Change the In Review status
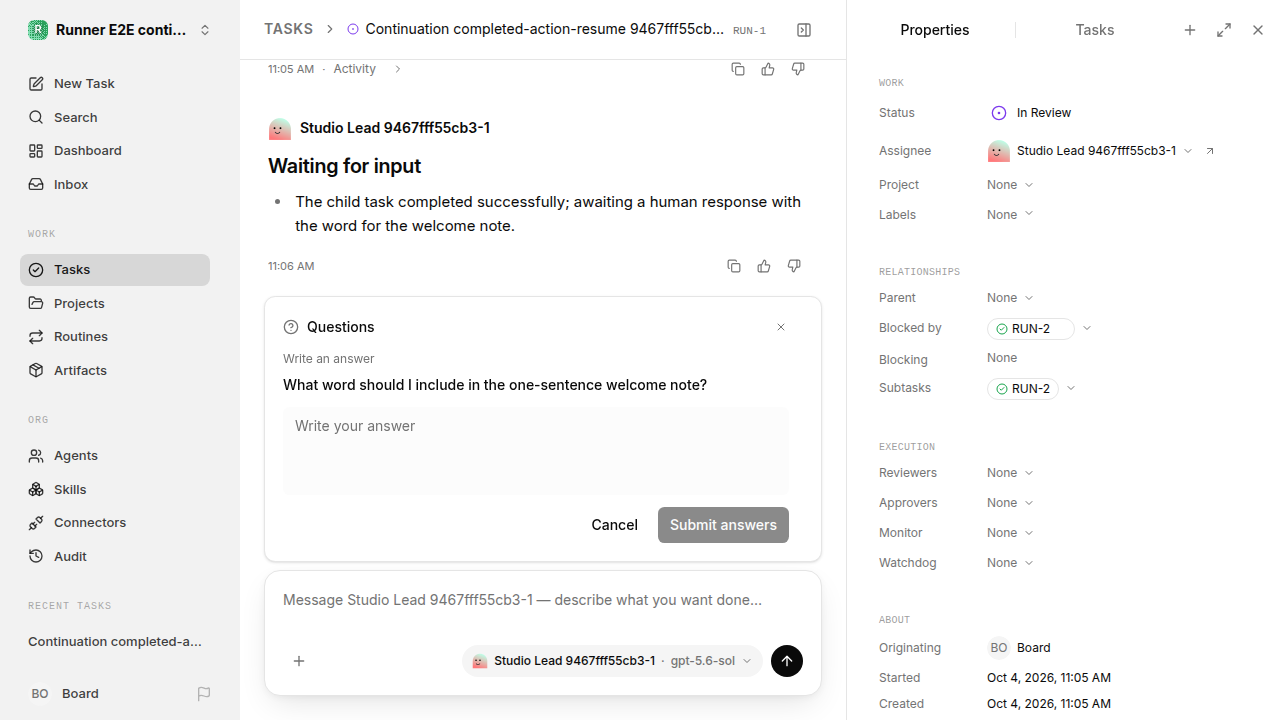The image size is (1280, 720). click(1031, 113)
